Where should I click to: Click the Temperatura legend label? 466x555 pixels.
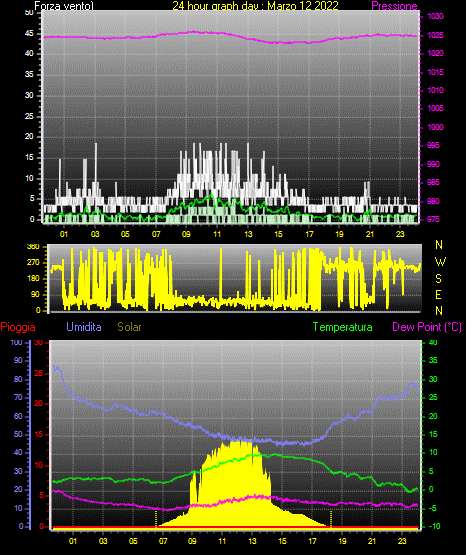point(342,327)
